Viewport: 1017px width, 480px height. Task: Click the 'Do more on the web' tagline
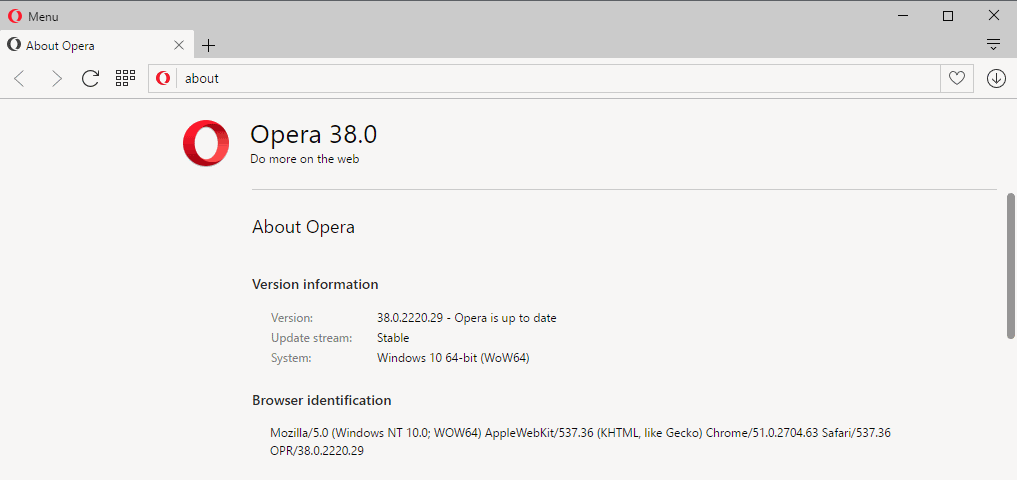[x=304, y=159]
